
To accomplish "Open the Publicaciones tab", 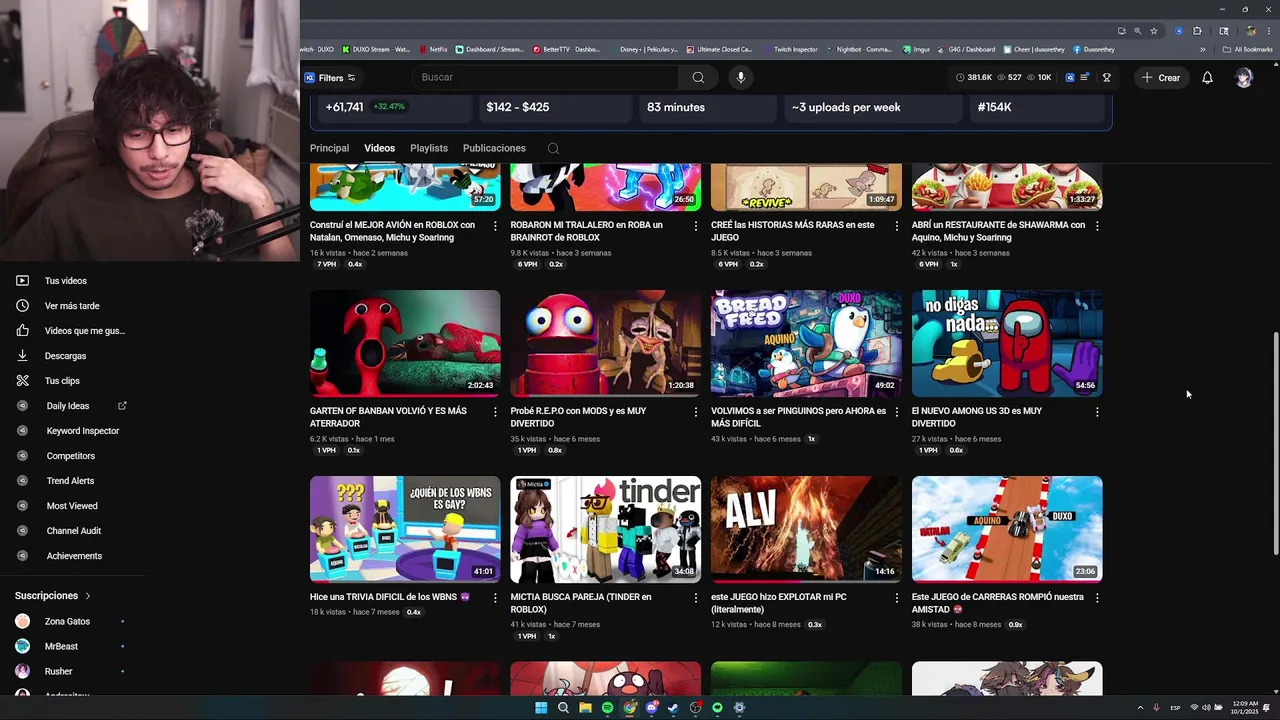I will [x=494, y=148].
